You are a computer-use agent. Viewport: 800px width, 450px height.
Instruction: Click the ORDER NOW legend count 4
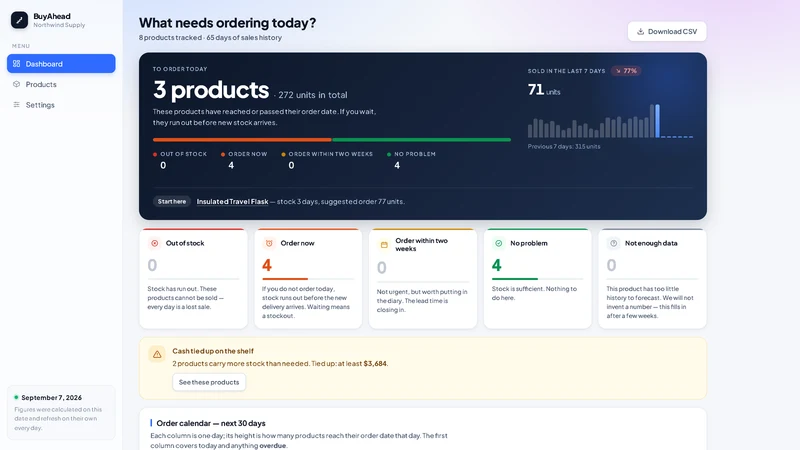(231, 165)
